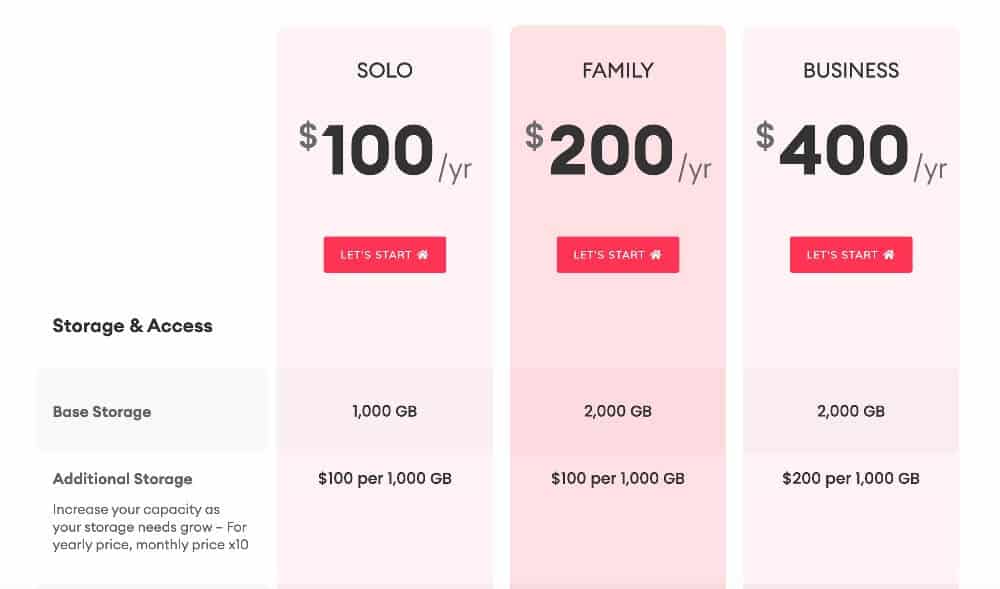The width and height of the screenshot is (1000, 589).
Task: Expand the Storage & Access section heading
Action: [x=132, y=325]
